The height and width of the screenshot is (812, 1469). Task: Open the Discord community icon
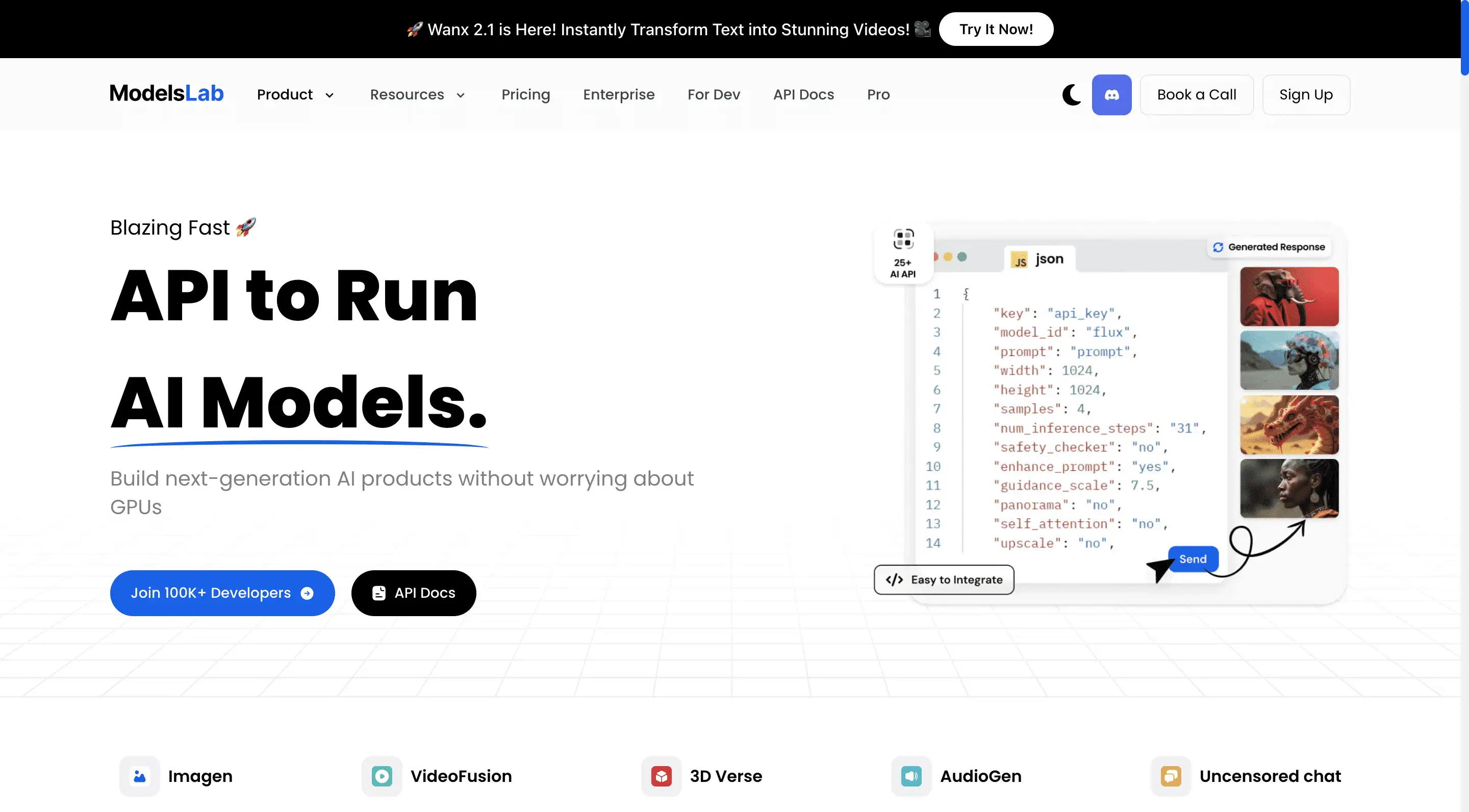click(1111, 95)
